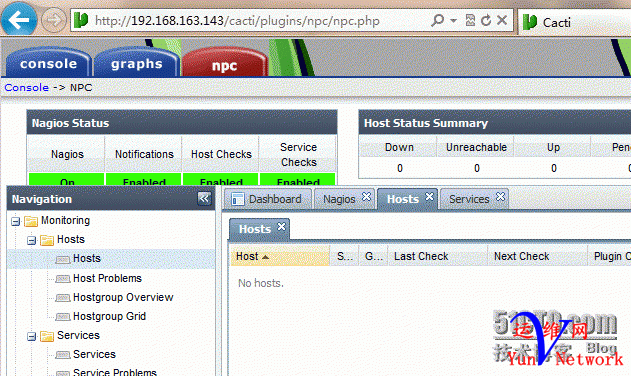631x376 pixels.
Task: Open the graphs tab
Action: tap(136, 63)
